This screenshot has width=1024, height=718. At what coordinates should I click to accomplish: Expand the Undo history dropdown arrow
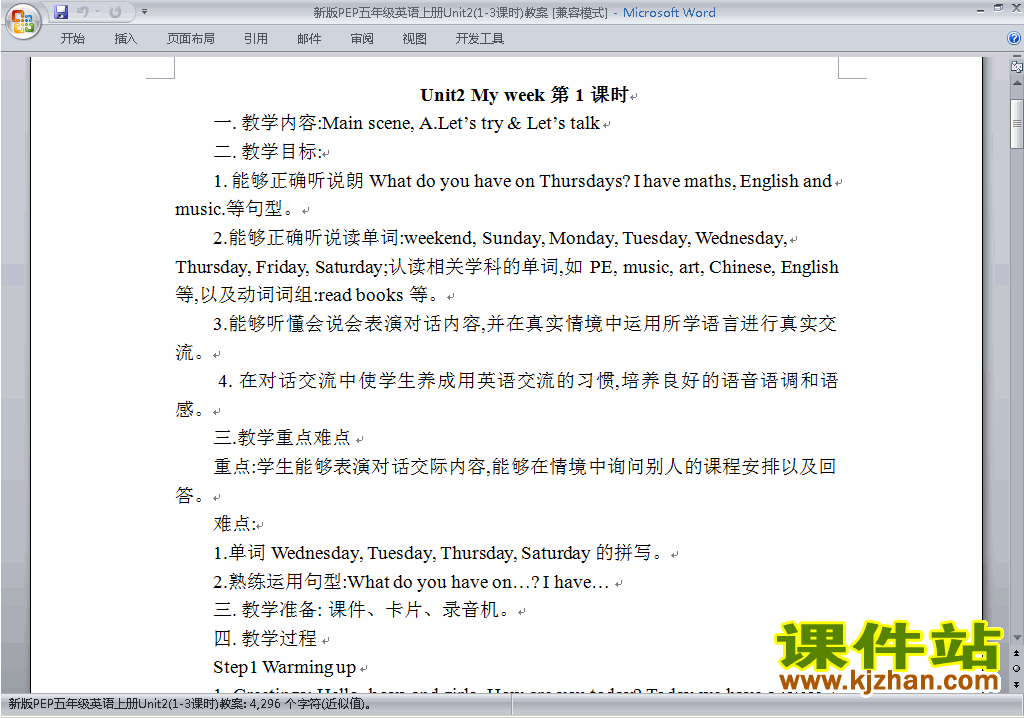pyautogui.click(x=97, y=12)
